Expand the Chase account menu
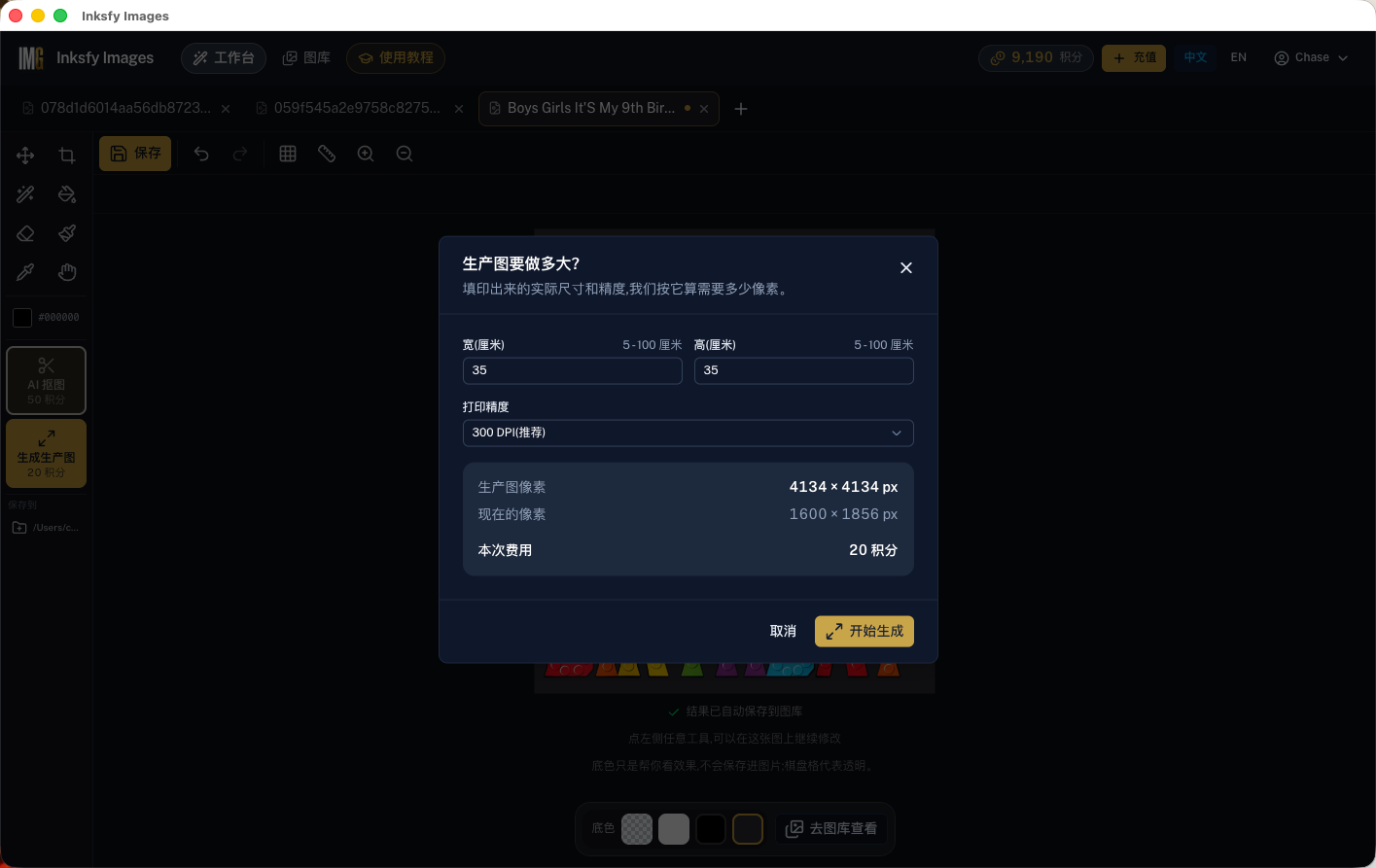Screen dimensions: 1376x868 1311,57
